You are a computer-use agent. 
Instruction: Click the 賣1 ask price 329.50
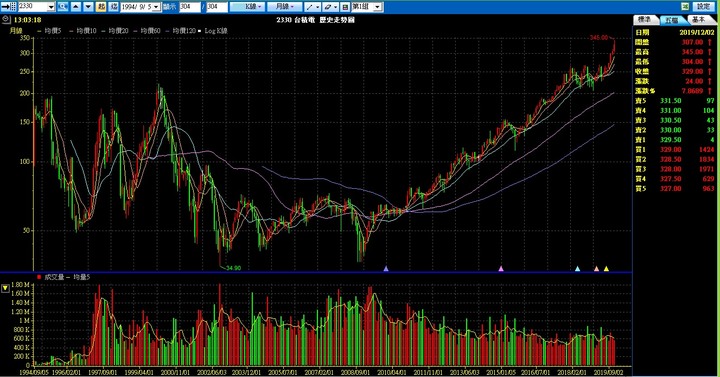(x=671, y=140)
